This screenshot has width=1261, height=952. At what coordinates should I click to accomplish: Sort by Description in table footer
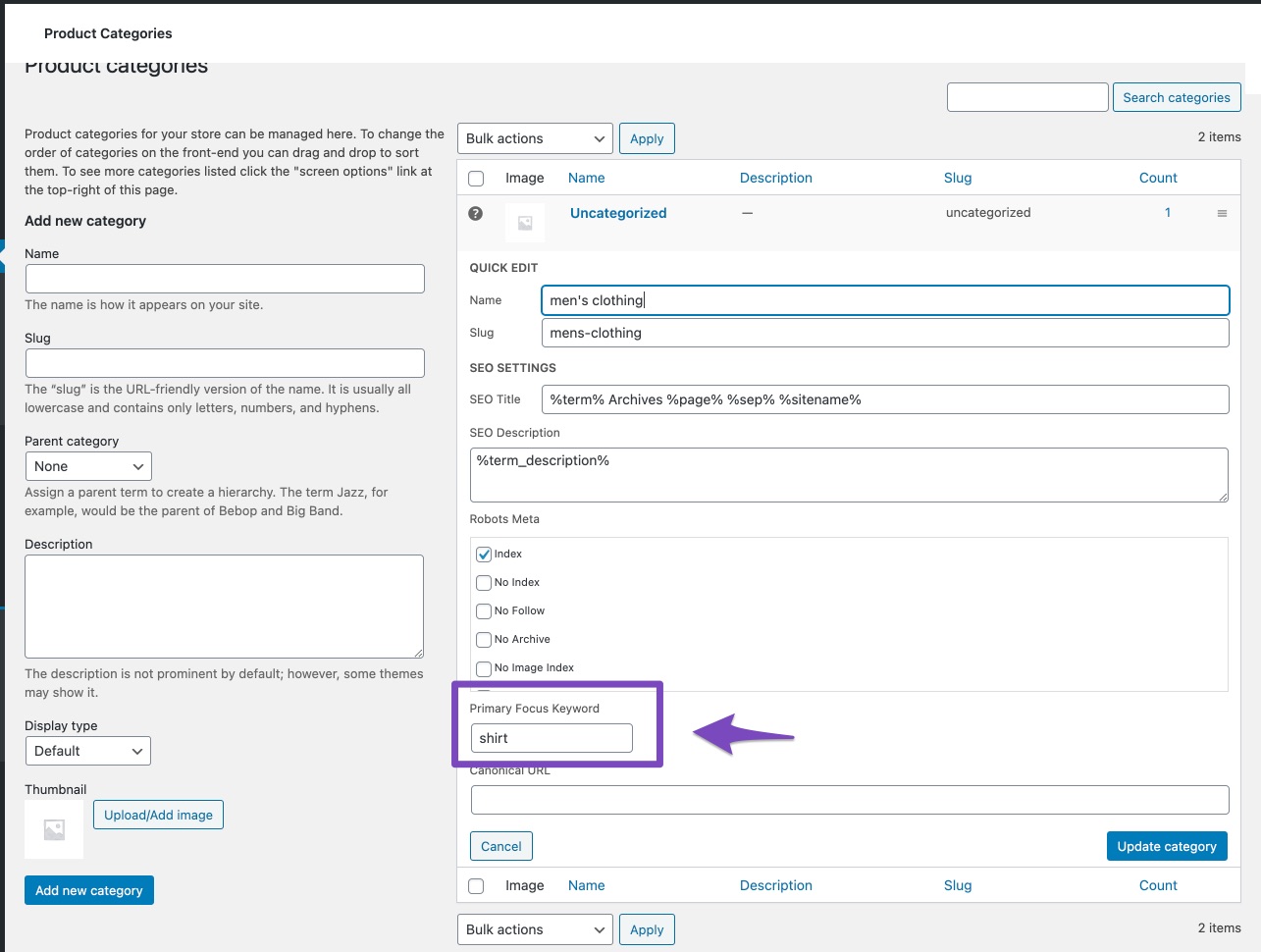(776, 885)
